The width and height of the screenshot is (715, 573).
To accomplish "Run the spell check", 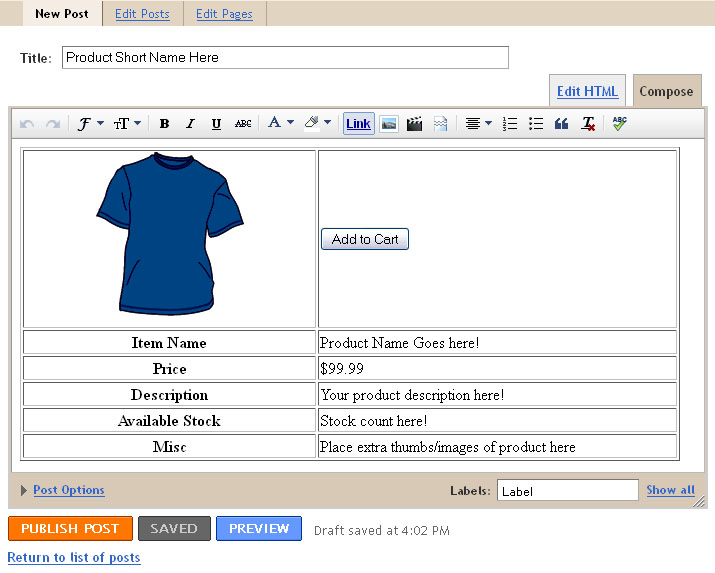I will pos(619,123).
